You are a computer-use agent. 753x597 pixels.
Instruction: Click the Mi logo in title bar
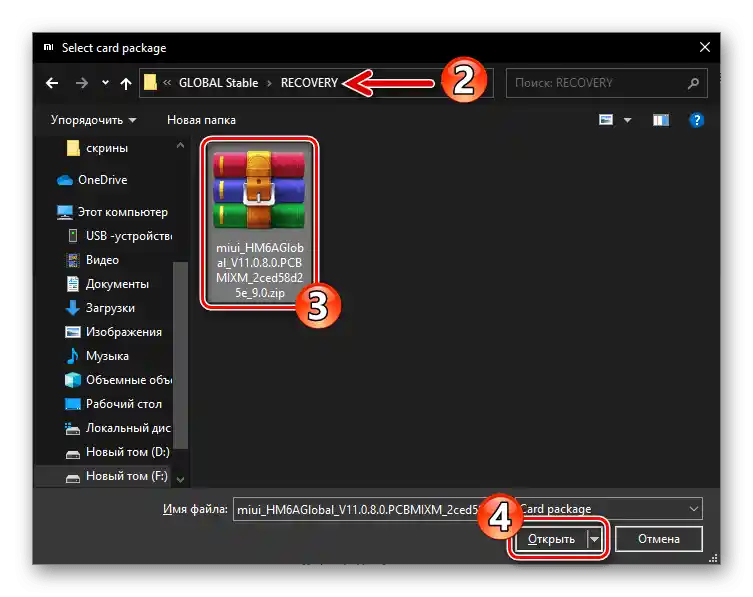(x=49, y=47)
